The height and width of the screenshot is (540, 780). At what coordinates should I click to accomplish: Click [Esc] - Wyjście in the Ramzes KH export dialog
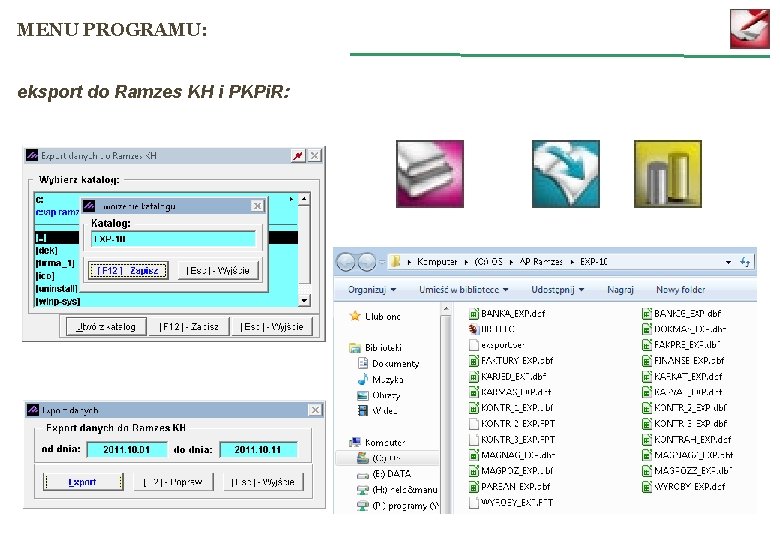[x=272, y=327]
